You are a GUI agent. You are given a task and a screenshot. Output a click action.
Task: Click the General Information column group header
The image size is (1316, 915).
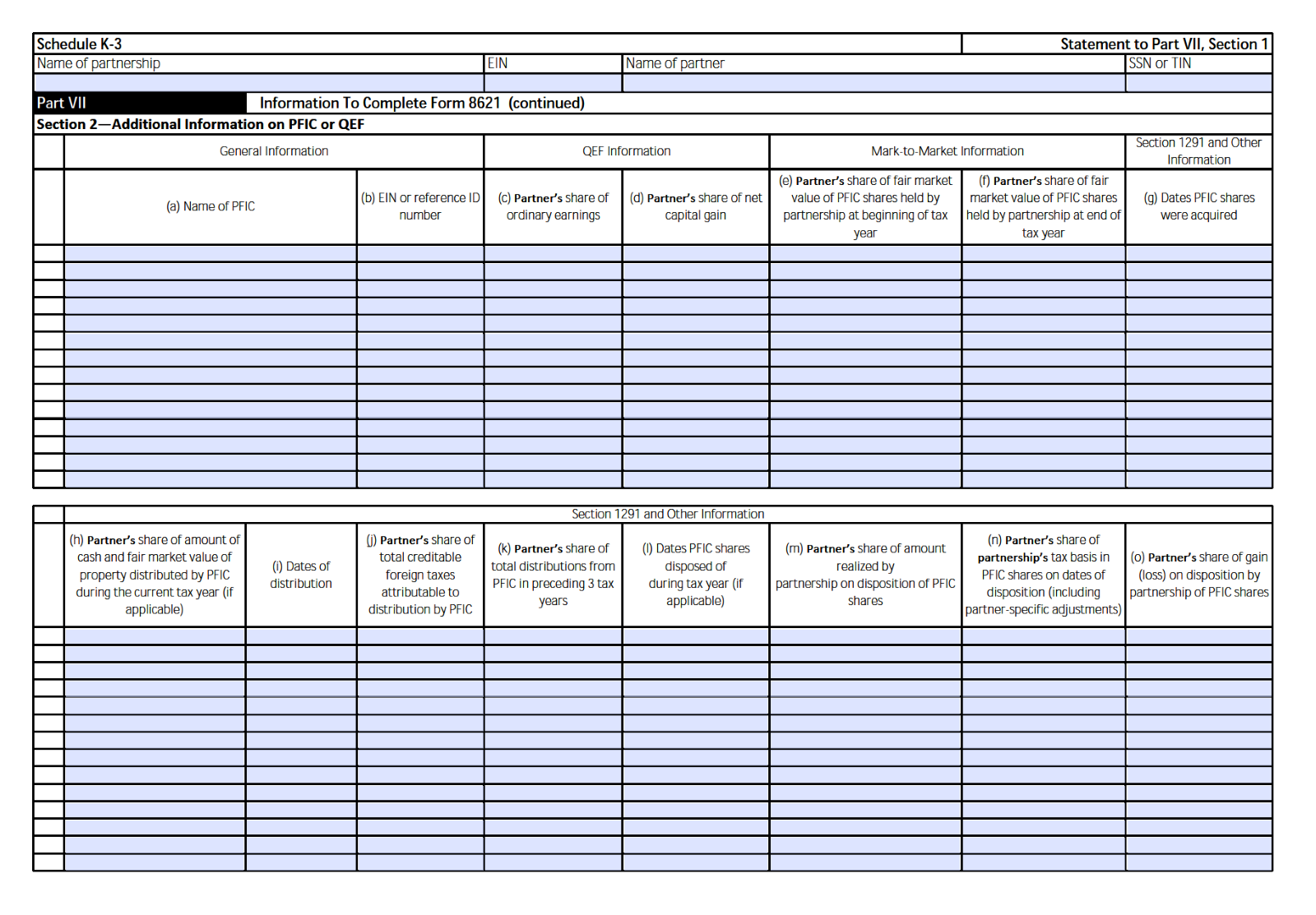click(274, 151)
